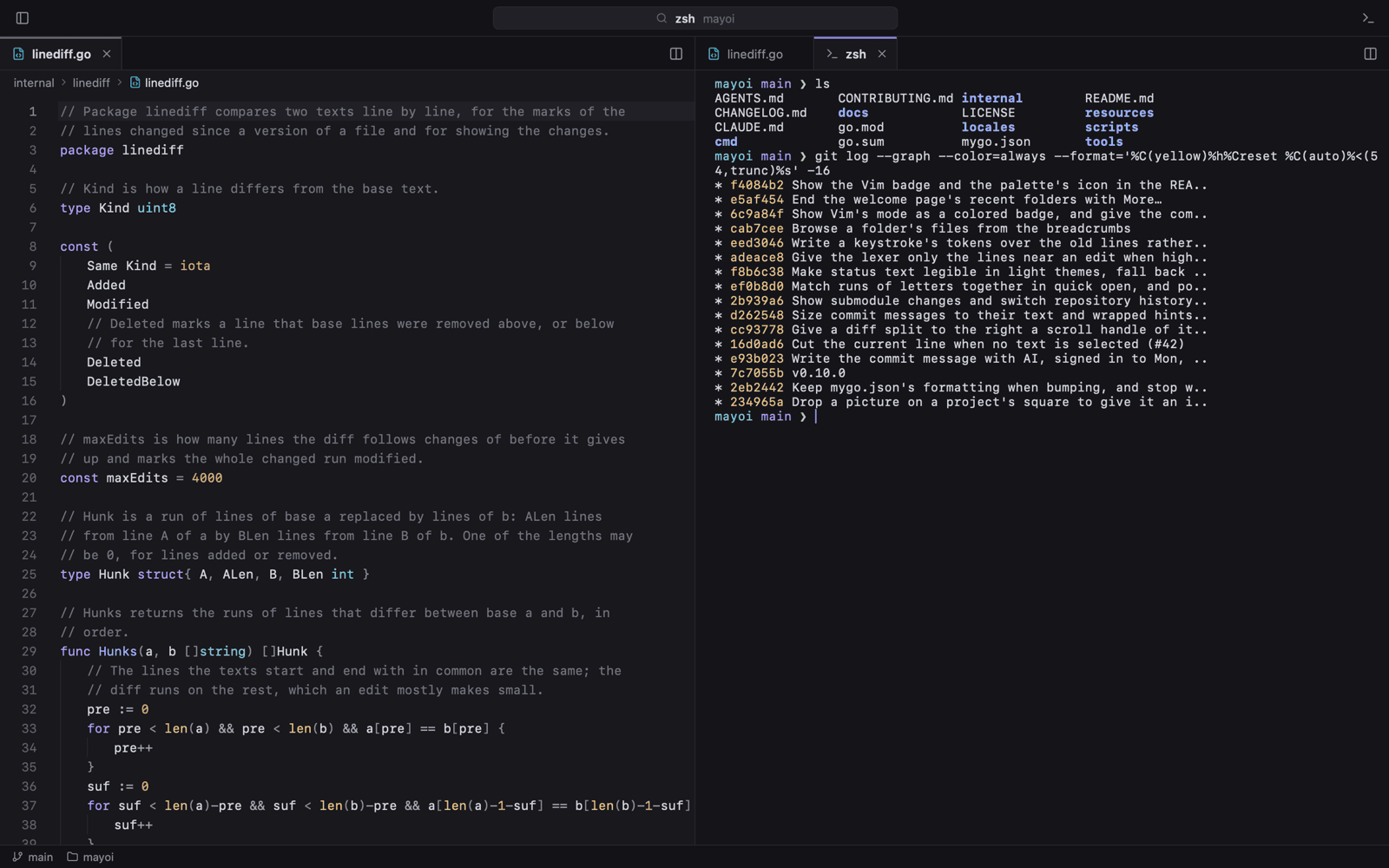The image size is (1389, 868).
Task: Open the zsh mayoi search box
Action: pyautogui.click(x=695, y=18)
